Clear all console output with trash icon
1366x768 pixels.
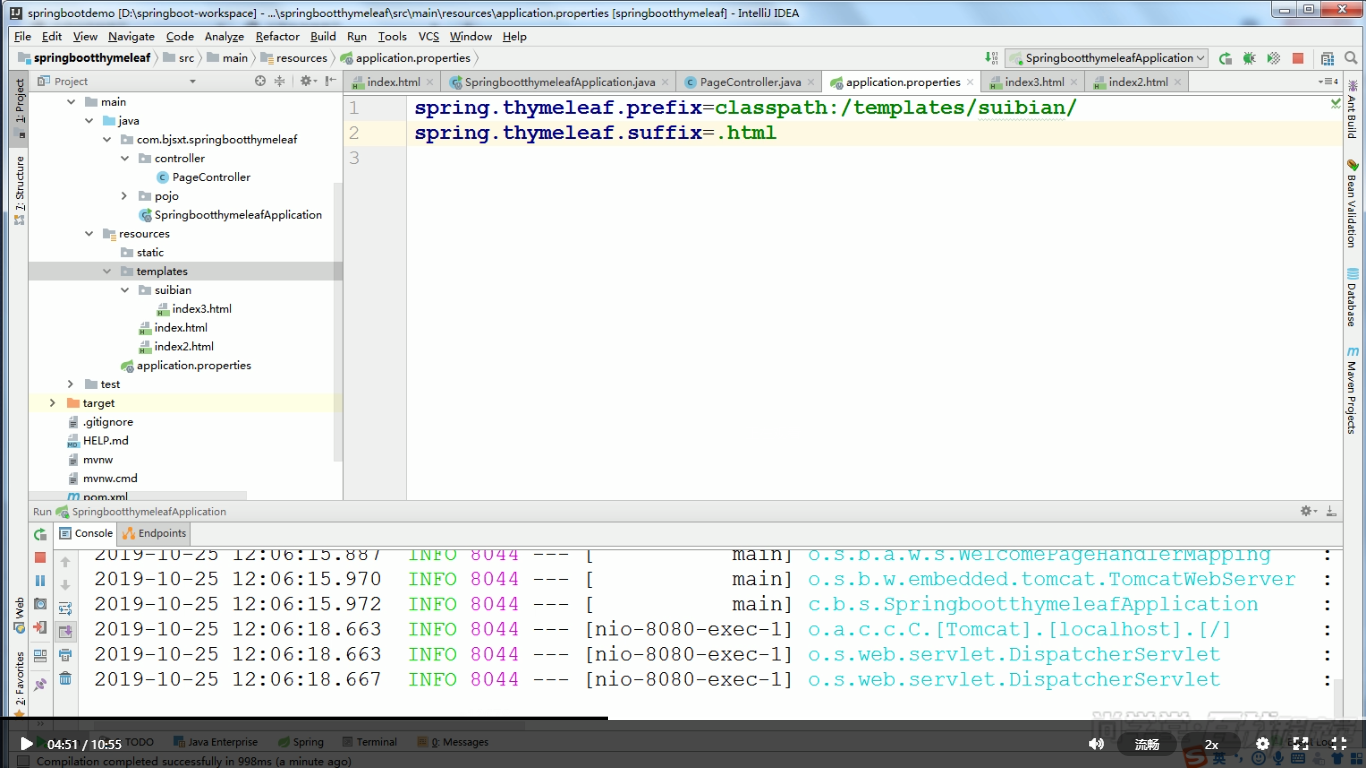pos(65,678)
